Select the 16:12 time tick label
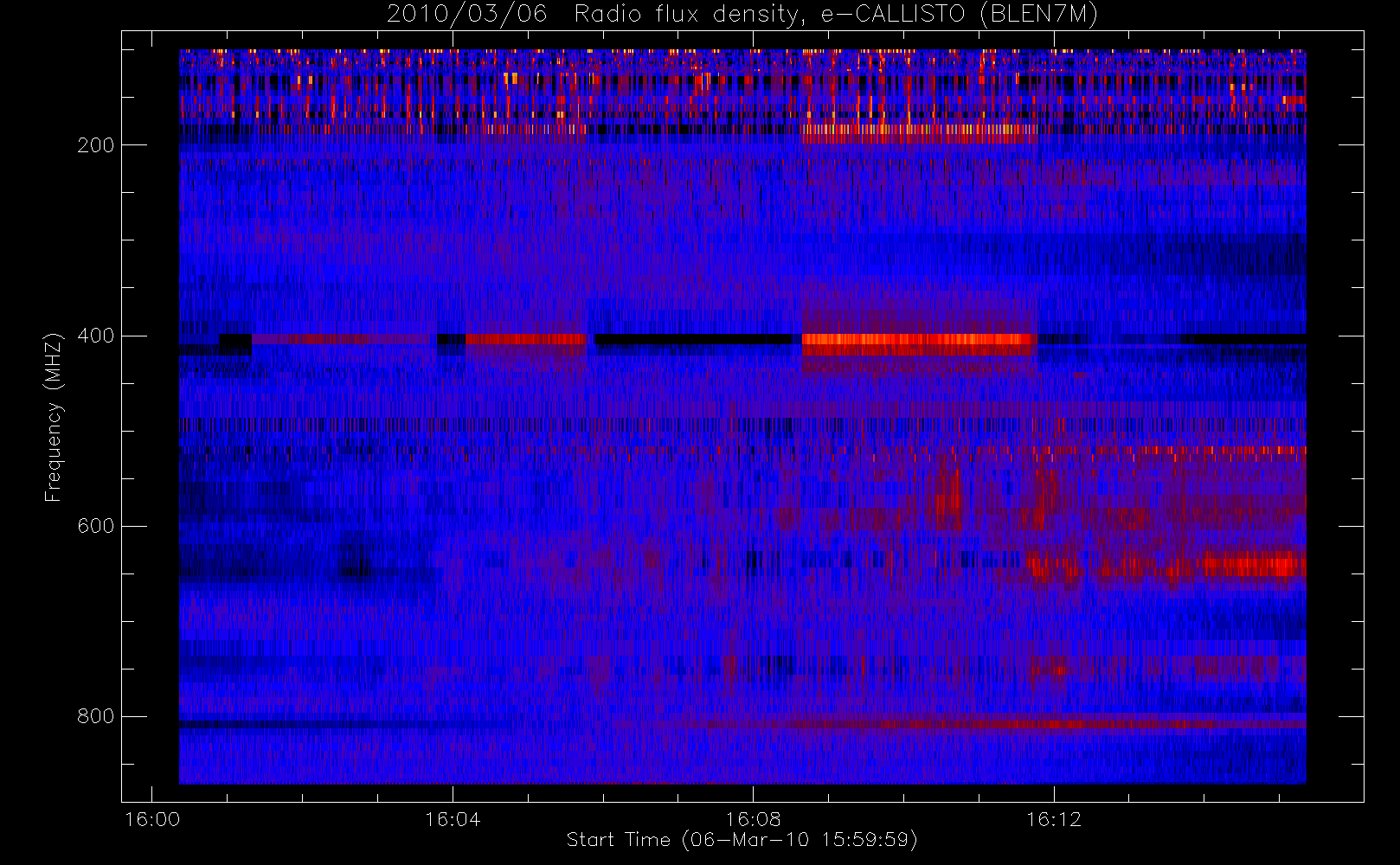The image size is (1400, 865). coord(1053,819)
